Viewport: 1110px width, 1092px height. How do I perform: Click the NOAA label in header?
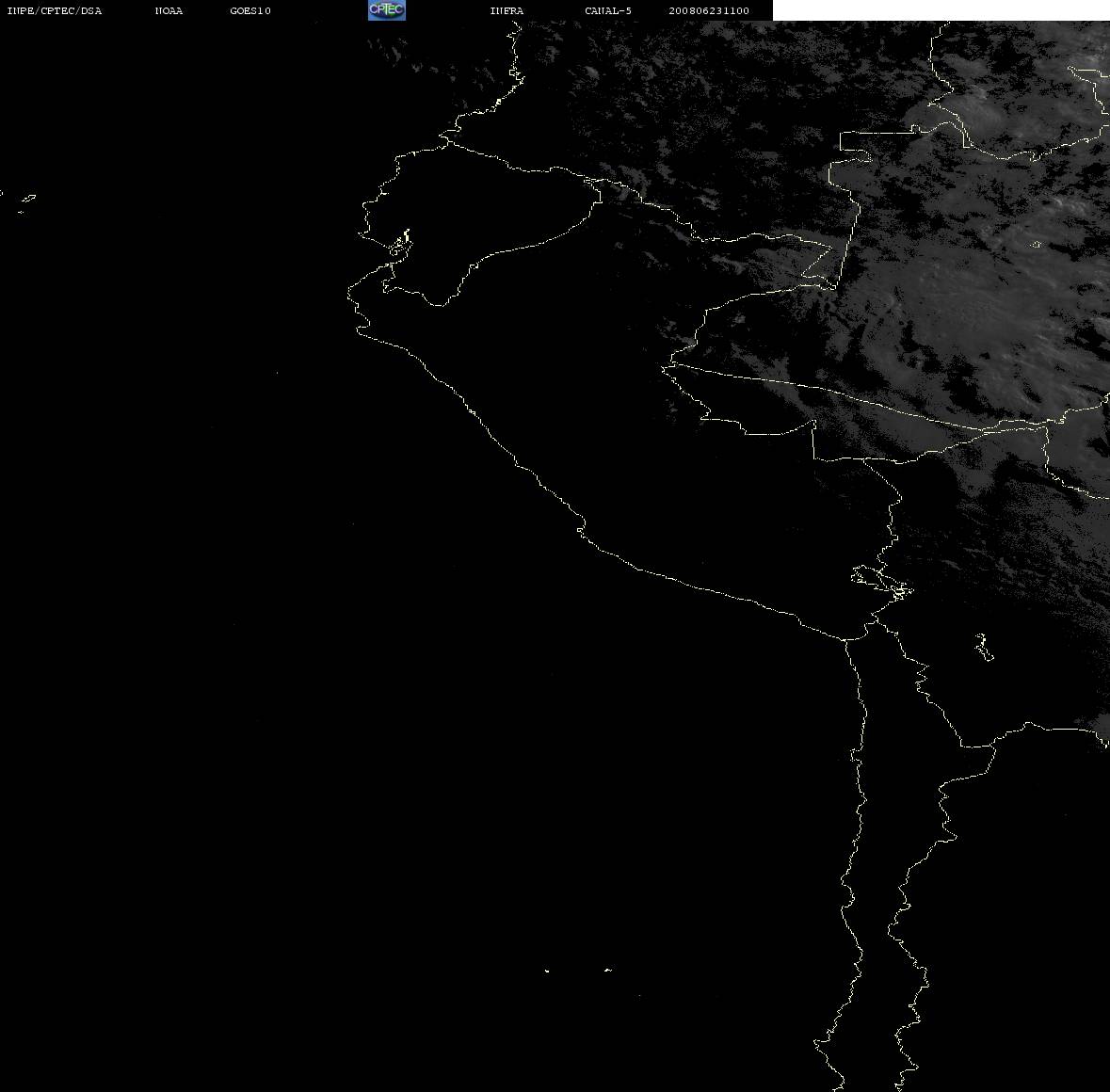pos(169,10)
